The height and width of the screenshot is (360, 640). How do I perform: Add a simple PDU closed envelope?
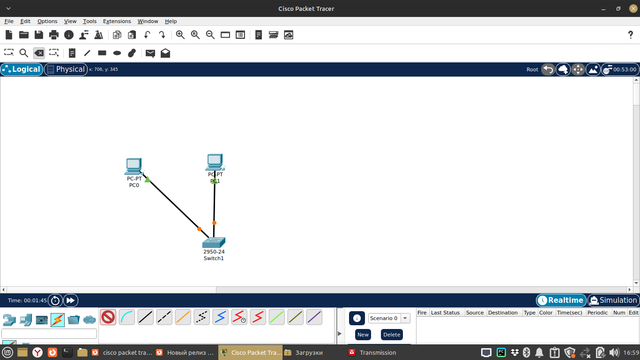150,53
